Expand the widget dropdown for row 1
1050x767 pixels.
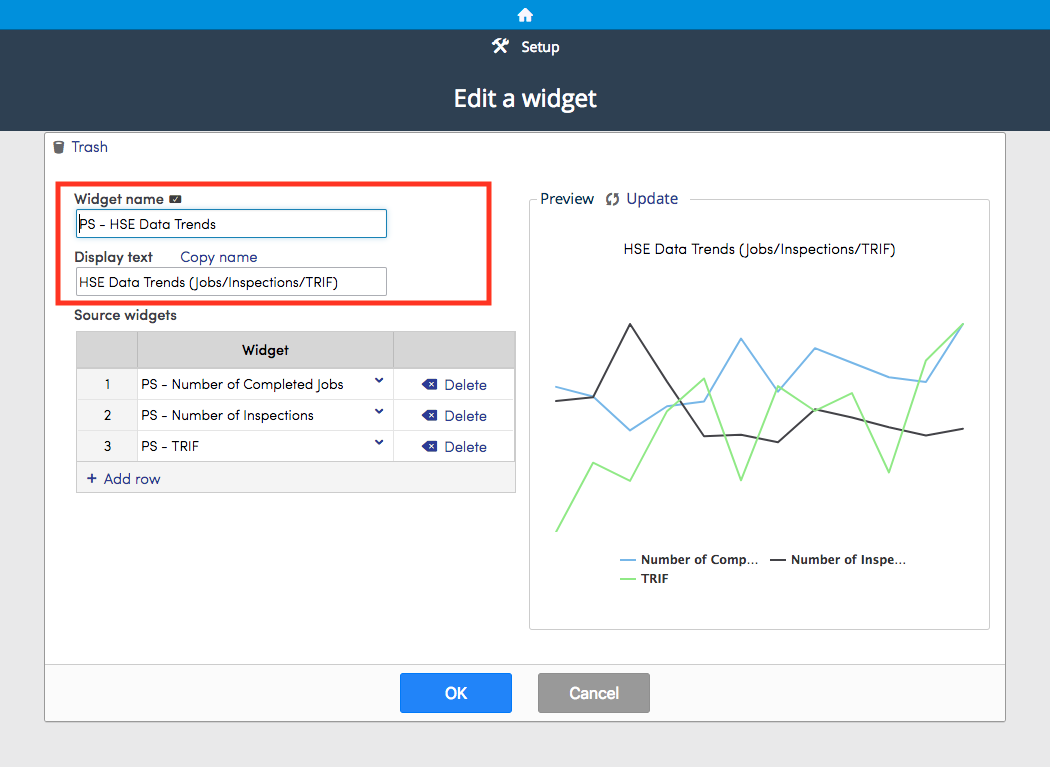(x=379, y=381)
